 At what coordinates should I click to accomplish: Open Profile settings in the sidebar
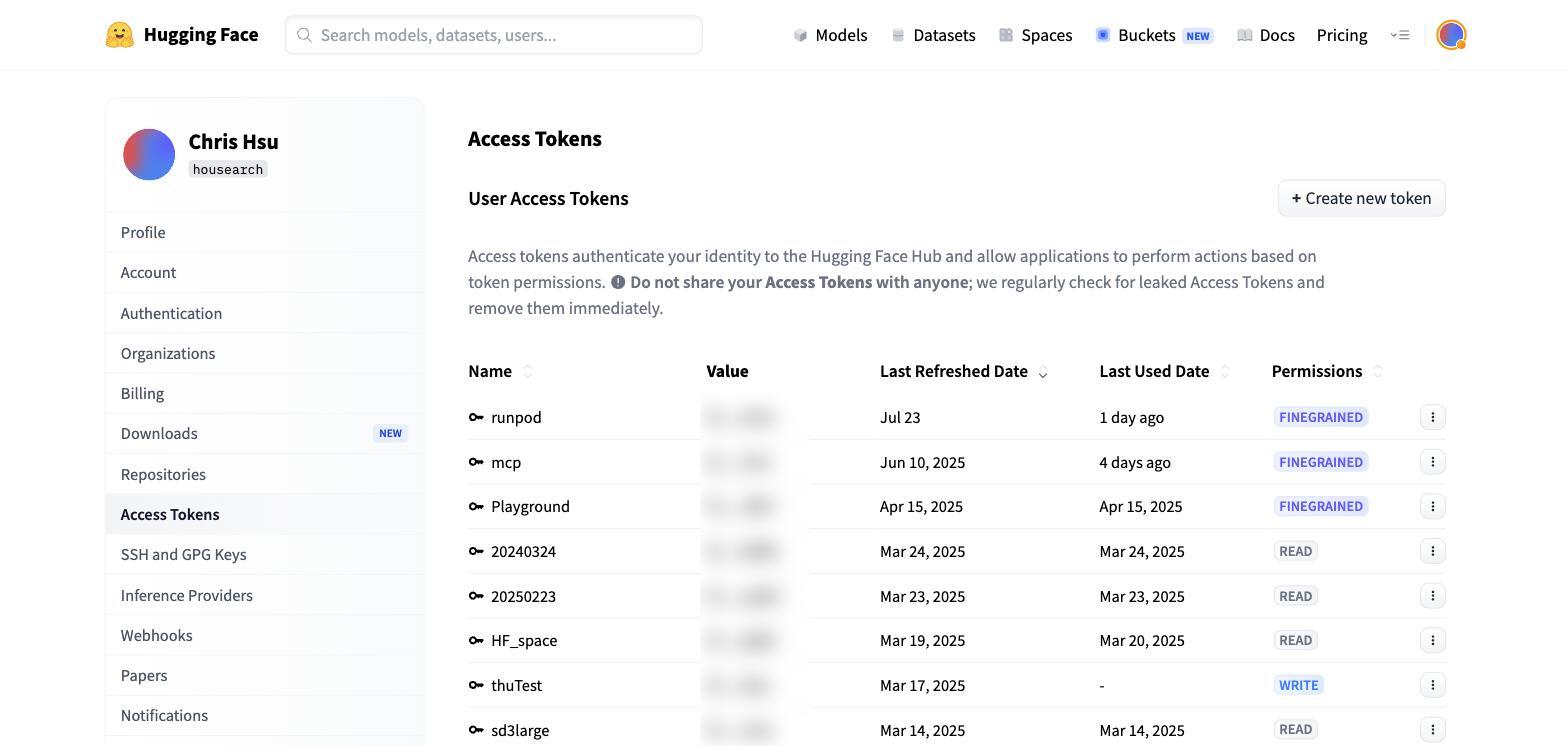click(264, 232)
